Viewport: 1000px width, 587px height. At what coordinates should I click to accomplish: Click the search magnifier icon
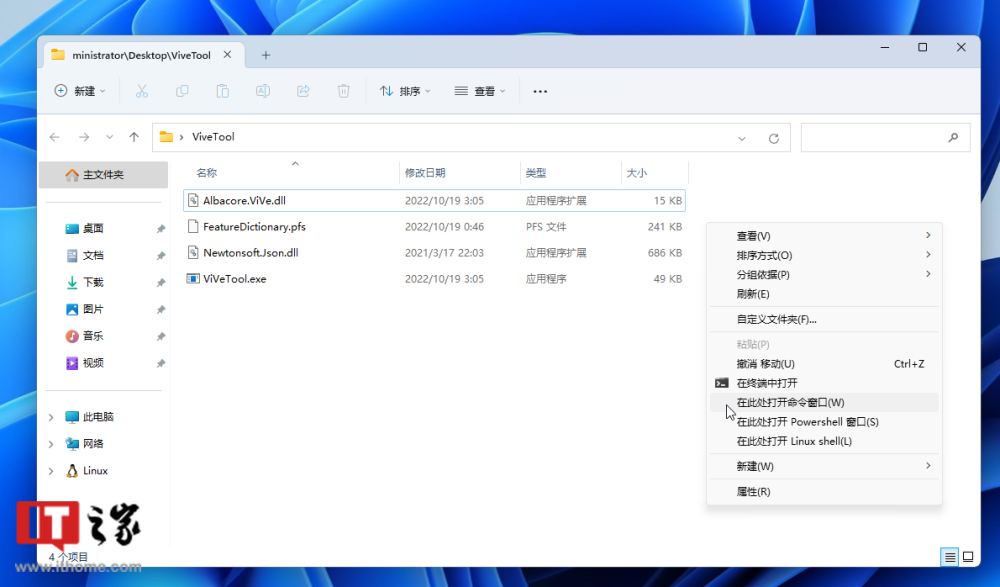coord(953,137)
